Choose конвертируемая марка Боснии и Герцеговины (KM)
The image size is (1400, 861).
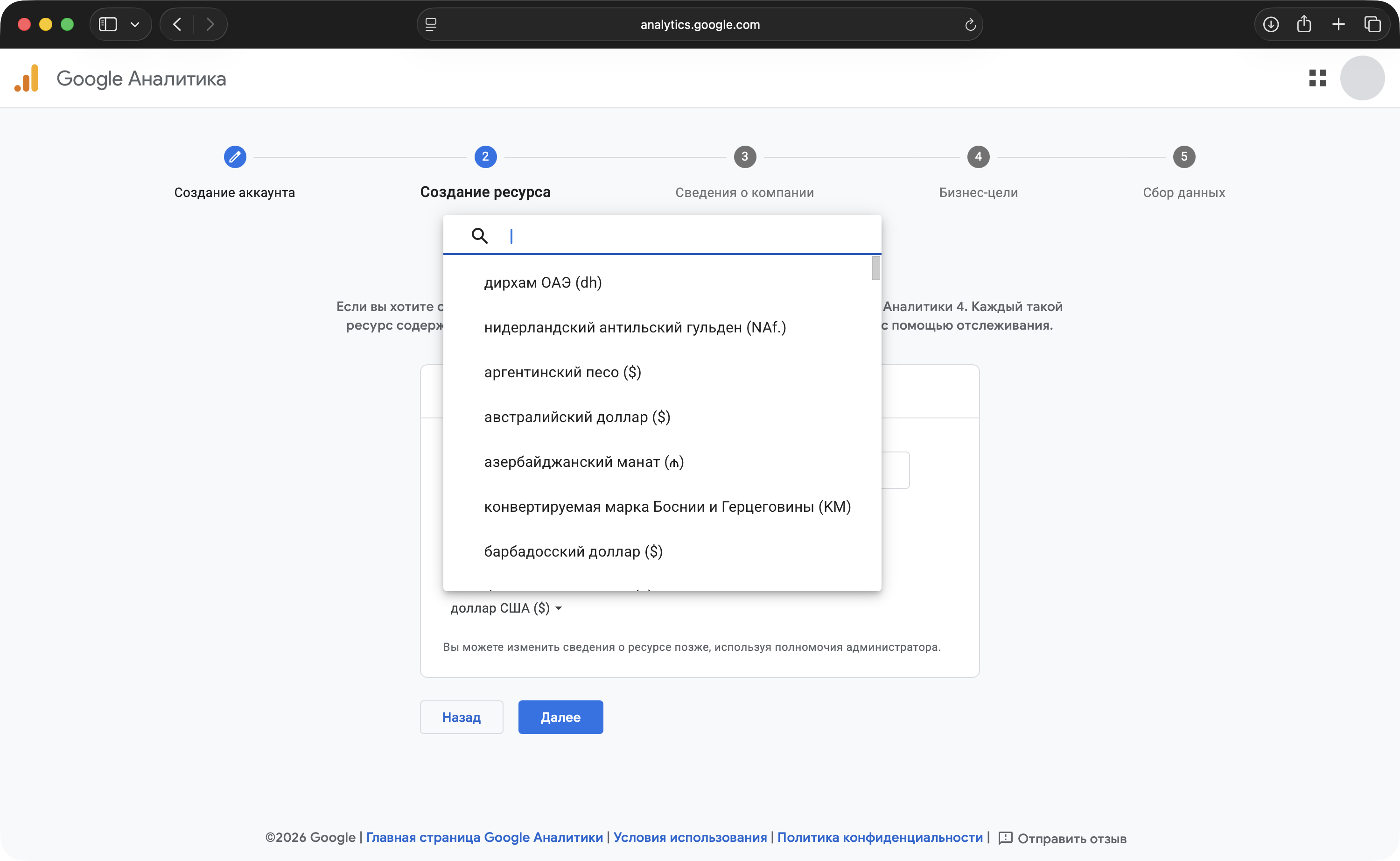point(658,507)
